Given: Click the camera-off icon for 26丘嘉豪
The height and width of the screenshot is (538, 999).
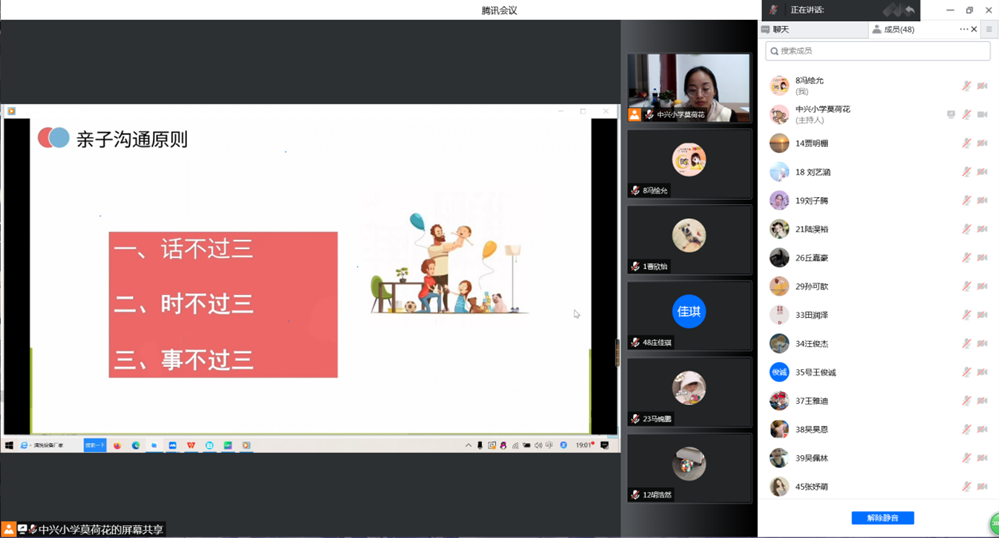Looking at the screenshot, I should 982,258.
